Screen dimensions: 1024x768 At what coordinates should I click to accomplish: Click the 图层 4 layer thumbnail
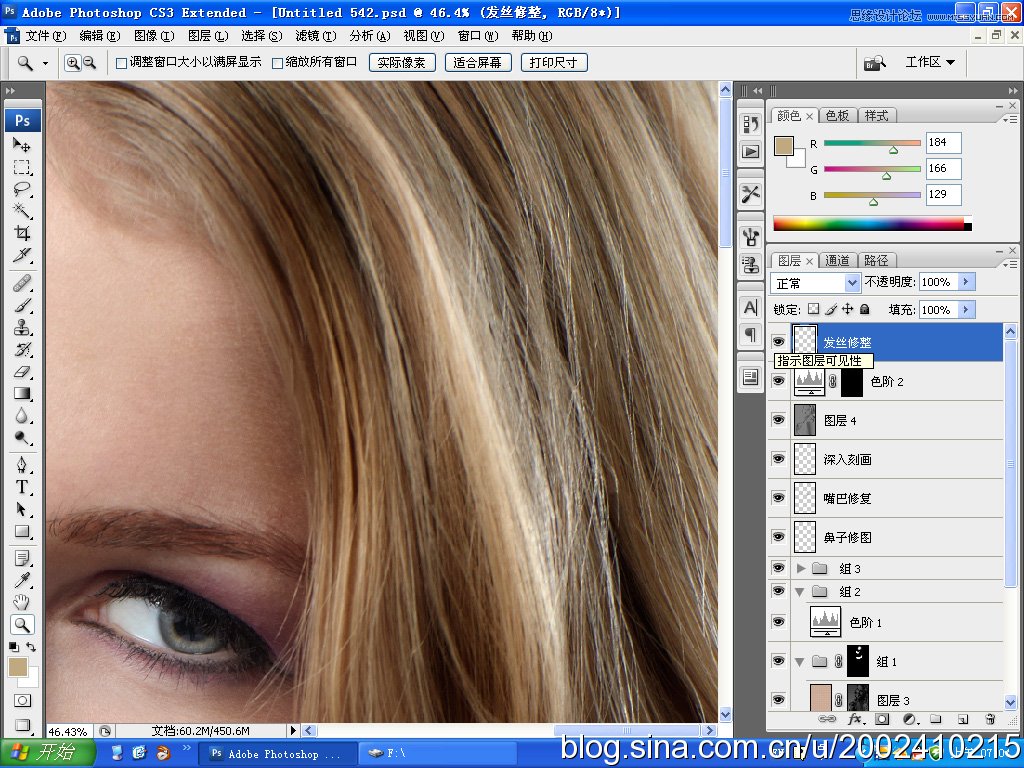point(805,420)
